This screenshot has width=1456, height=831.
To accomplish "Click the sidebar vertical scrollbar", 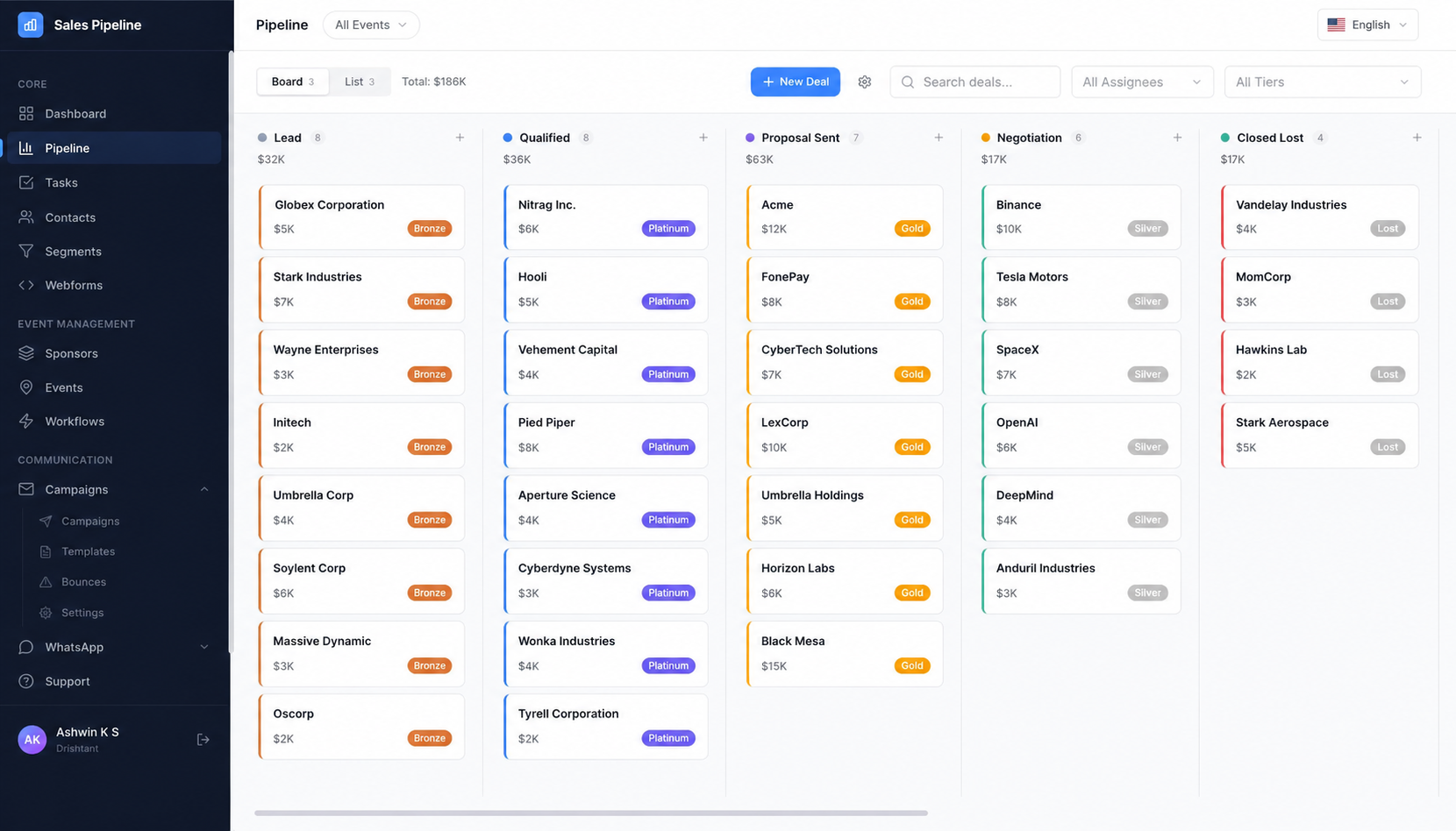I will click(230, 351).
